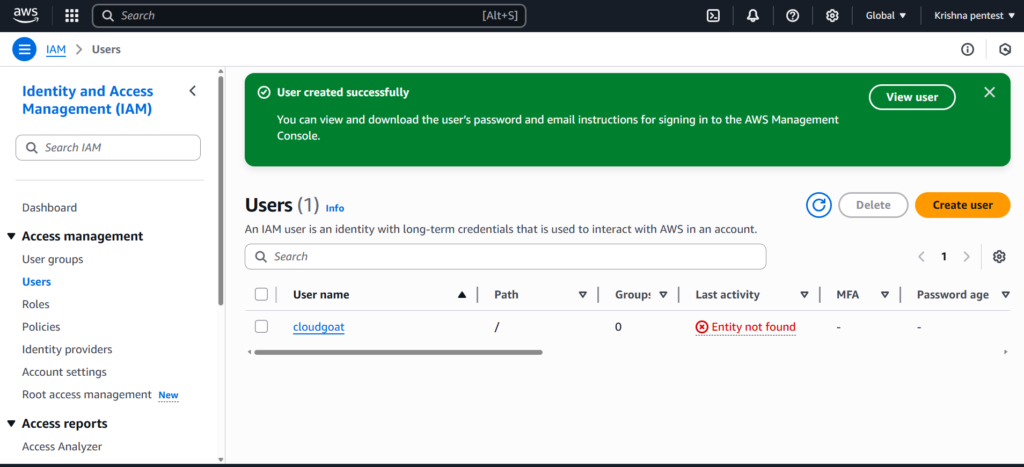Collapse the IAM sidebar with chevron
Image resolution: width=1024 pixels, height=467 pixels.
coord(193,91)
